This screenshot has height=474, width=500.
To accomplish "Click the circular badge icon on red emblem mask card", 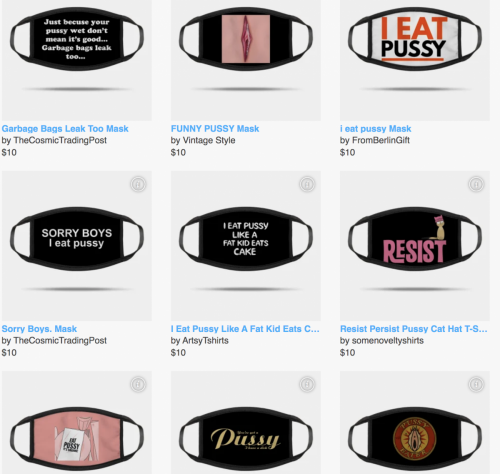I will (476, 384).
